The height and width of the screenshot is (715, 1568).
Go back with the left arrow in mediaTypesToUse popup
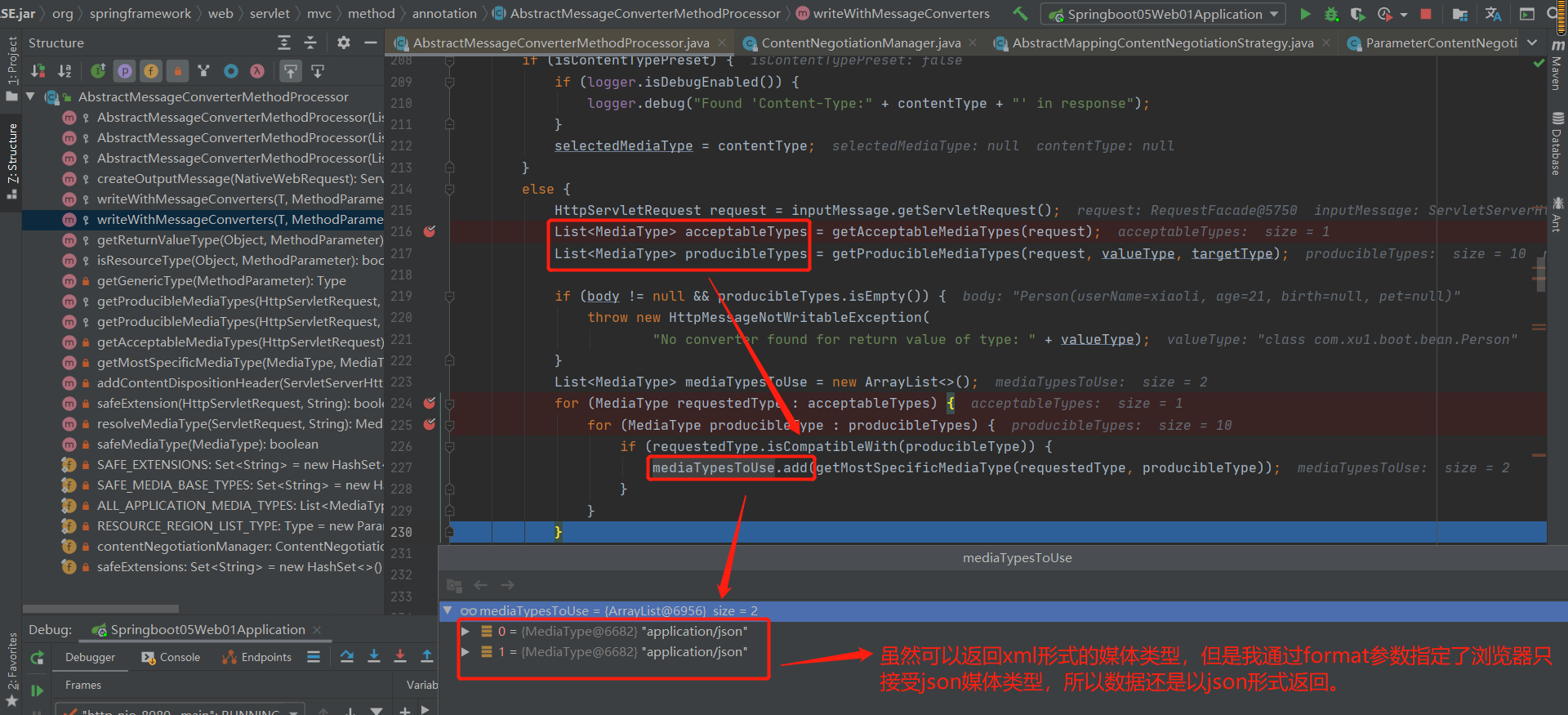(x=481, y=585)
